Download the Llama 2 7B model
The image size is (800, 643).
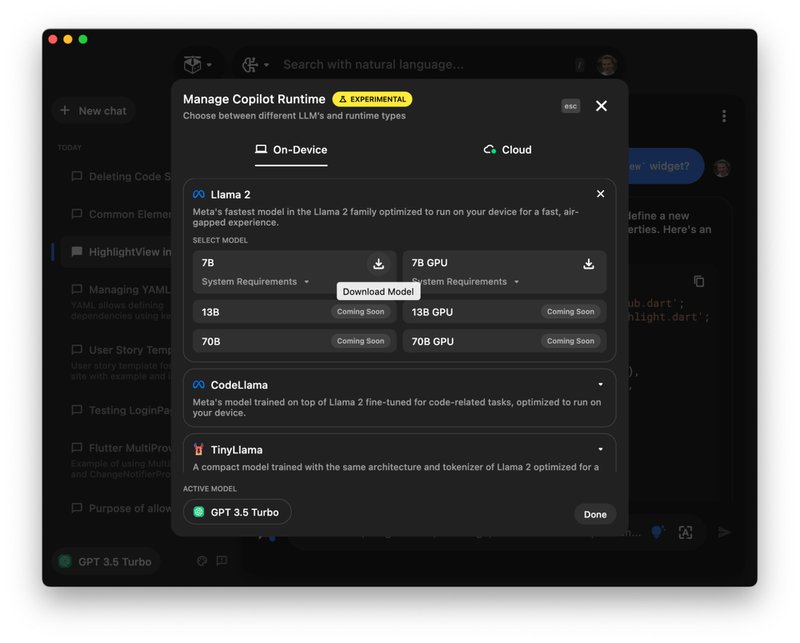pyautogui.click(x=378, y=264)
